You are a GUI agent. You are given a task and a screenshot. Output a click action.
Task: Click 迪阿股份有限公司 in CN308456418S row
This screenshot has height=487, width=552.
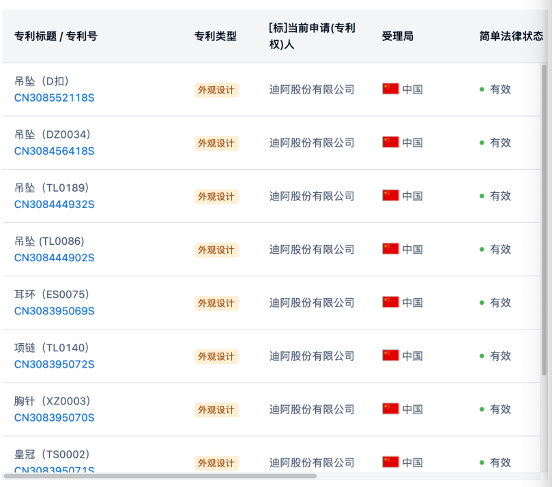[312, 143]
